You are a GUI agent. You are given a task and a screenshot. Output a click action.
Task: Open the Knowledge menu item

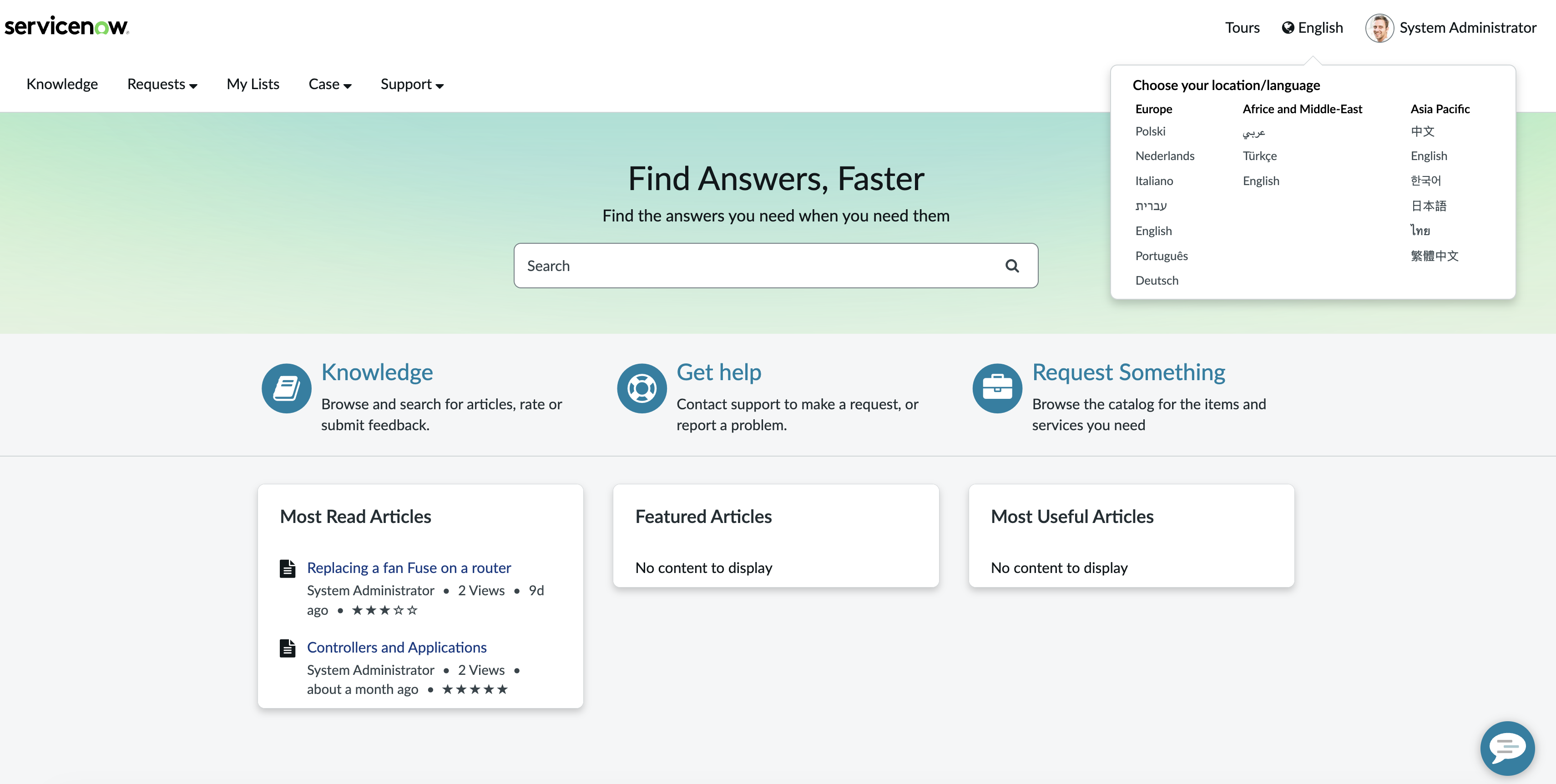pyautogui.click(x=62, y=84)
